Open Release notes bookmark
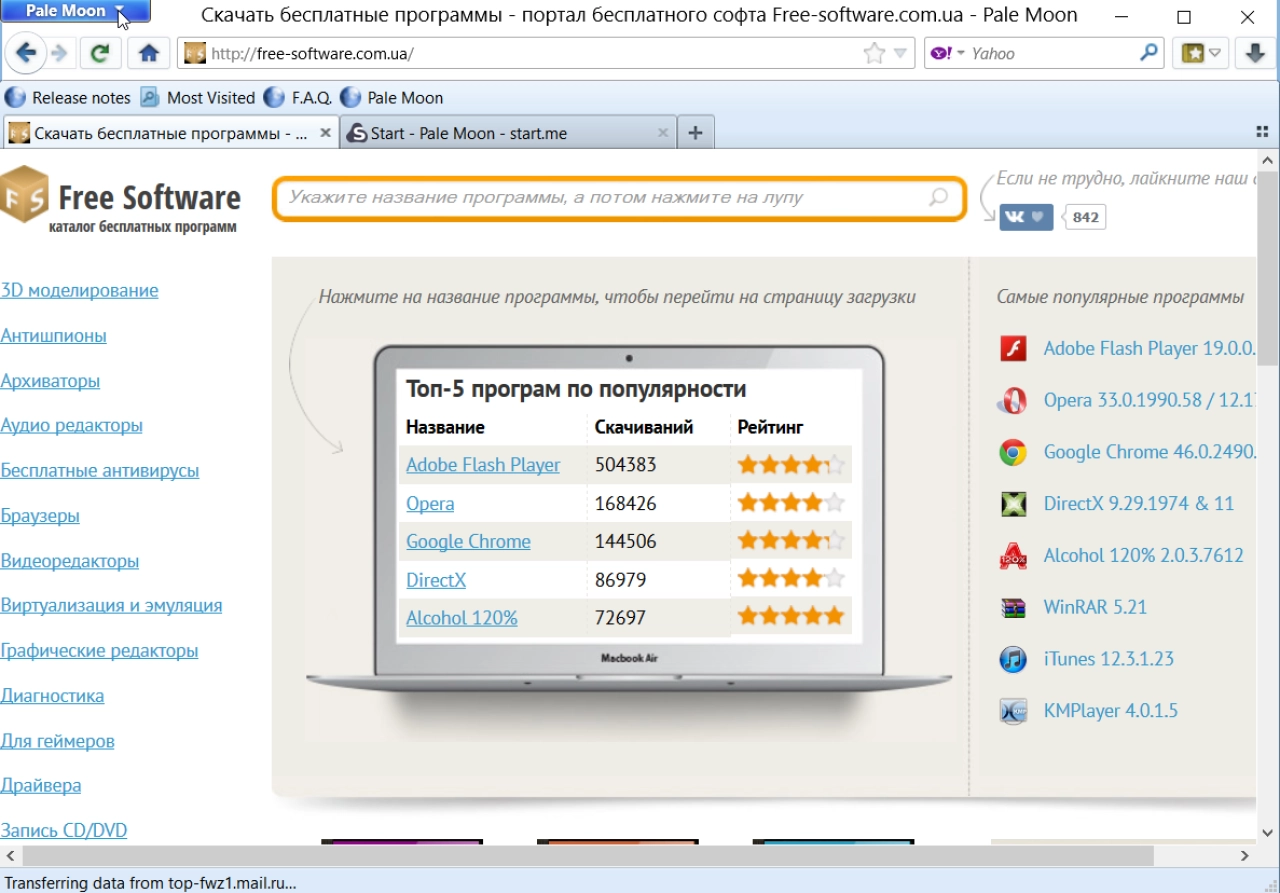Viewport: 1280px width, 893px height. (68, 98)
